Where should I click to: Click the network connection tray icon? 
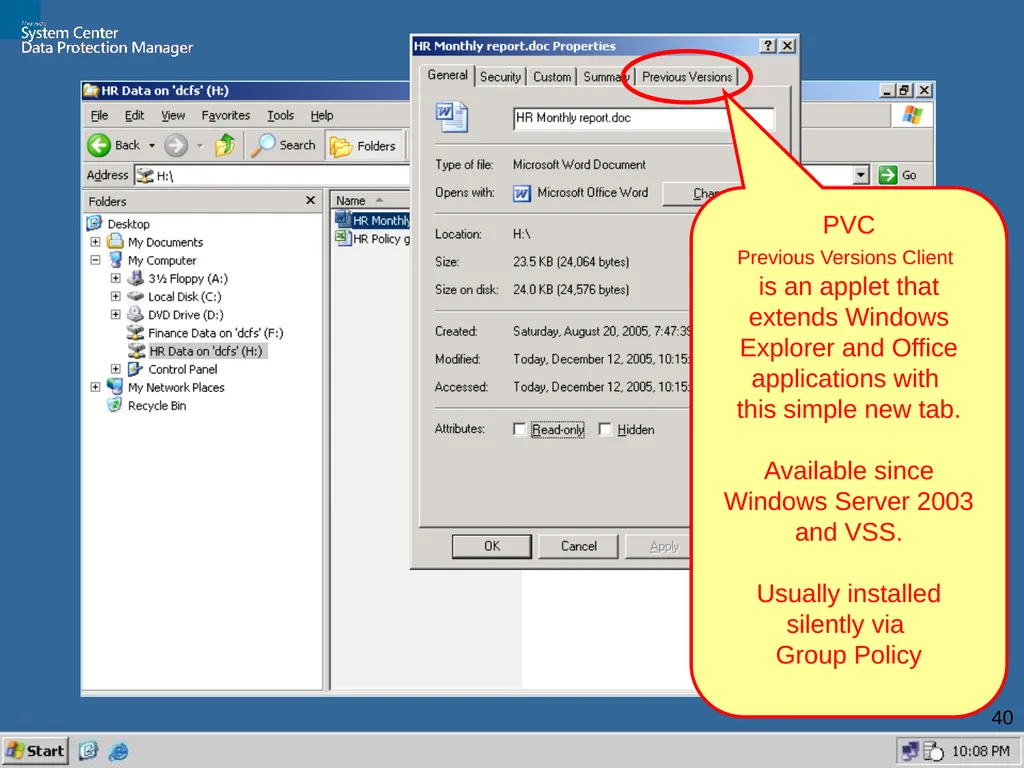coord(910,751)
